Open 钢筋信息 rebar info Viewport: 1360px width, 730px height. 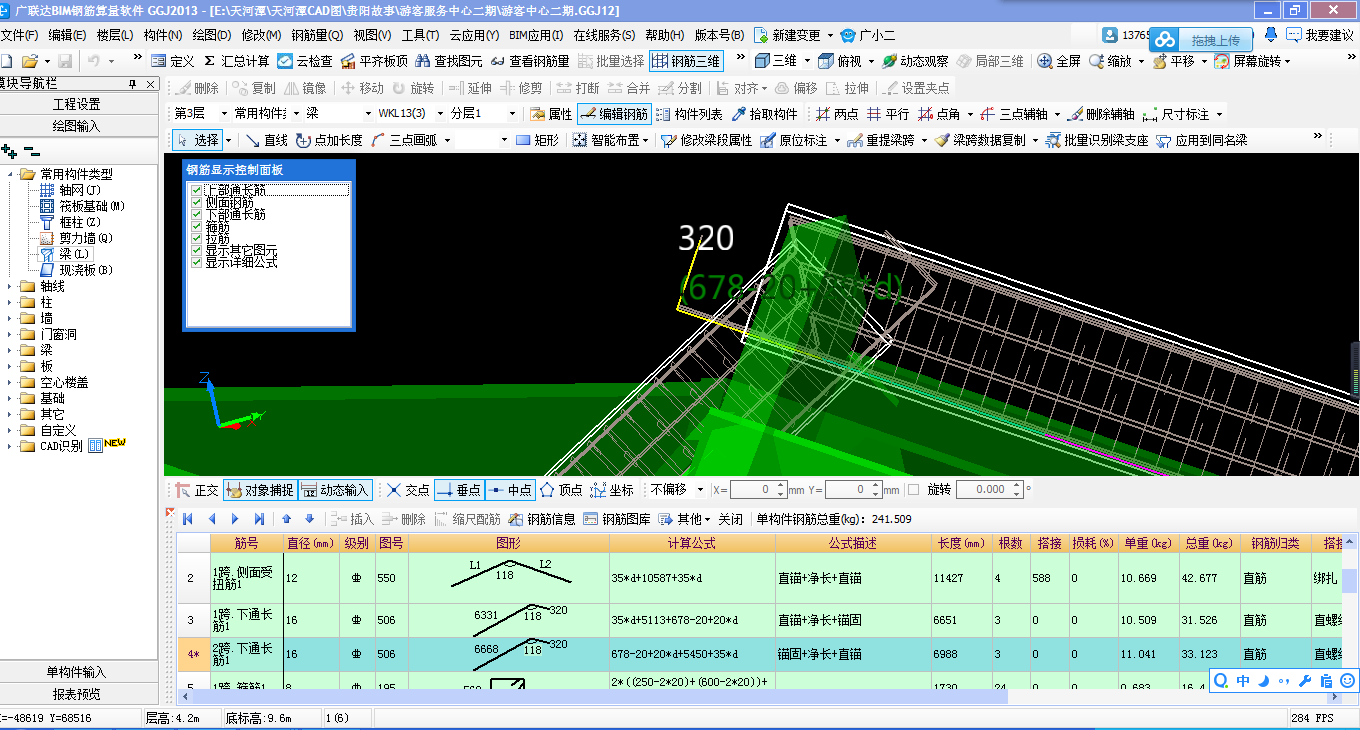543,519
